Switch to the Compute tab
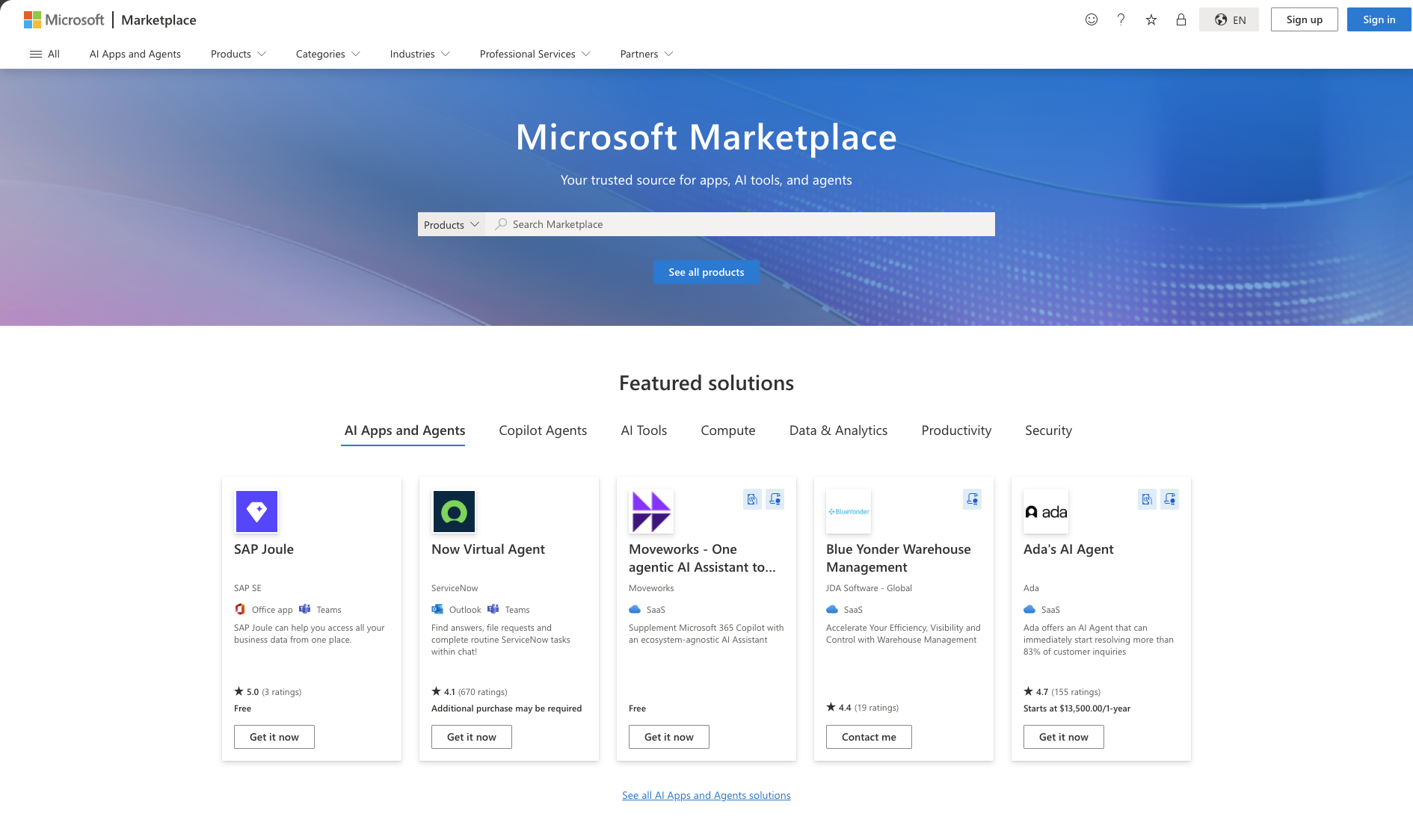This screenshot has height=840, width=1413. (728, 430)
